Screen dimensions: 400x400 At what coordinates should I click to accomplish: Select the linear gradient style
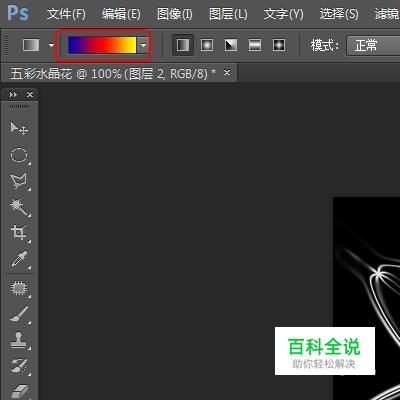coord(183,45)
